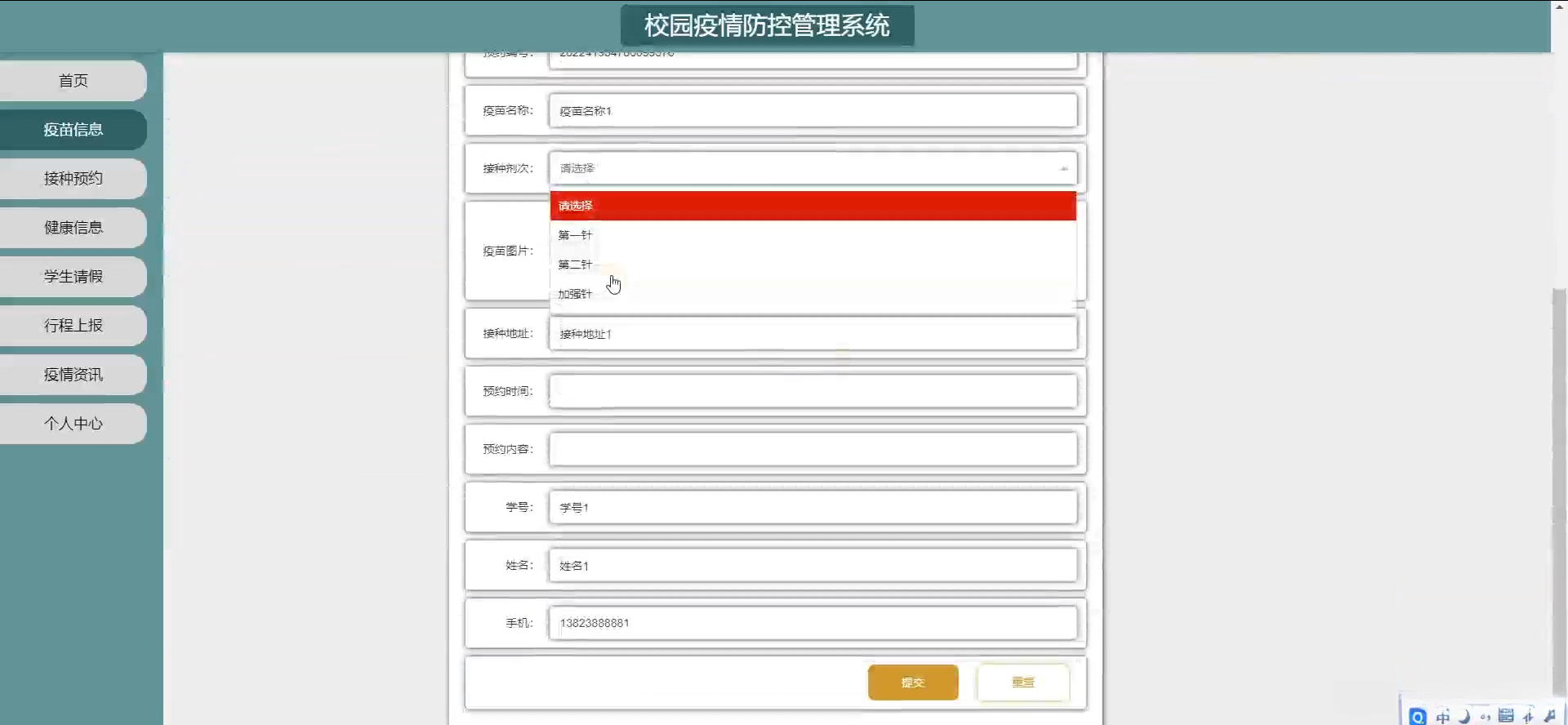Open 健康信息 sidebar item

click(x=73, y=228)
